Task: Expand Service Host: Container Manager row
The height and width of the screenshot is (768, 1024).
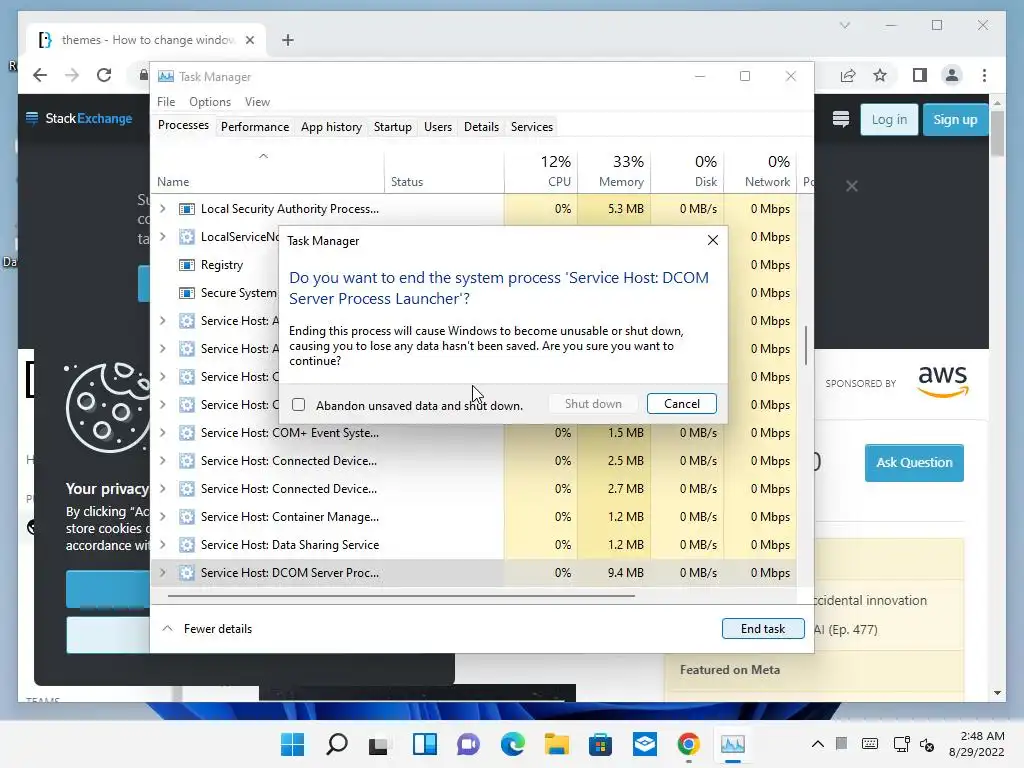Action: [x=163, y=517]
